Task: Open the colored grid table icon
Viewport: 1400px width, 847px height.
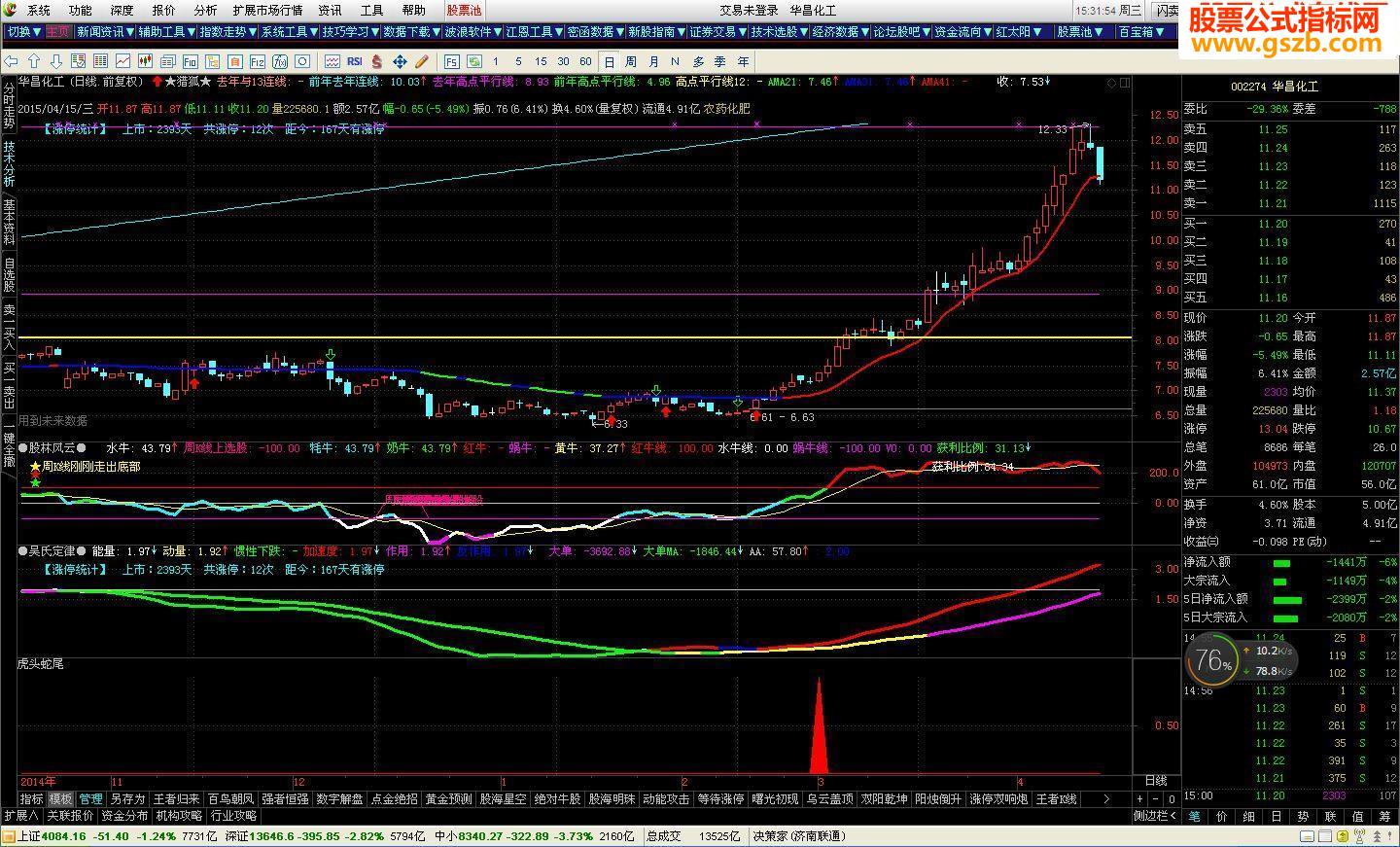Action: point(100,61)
